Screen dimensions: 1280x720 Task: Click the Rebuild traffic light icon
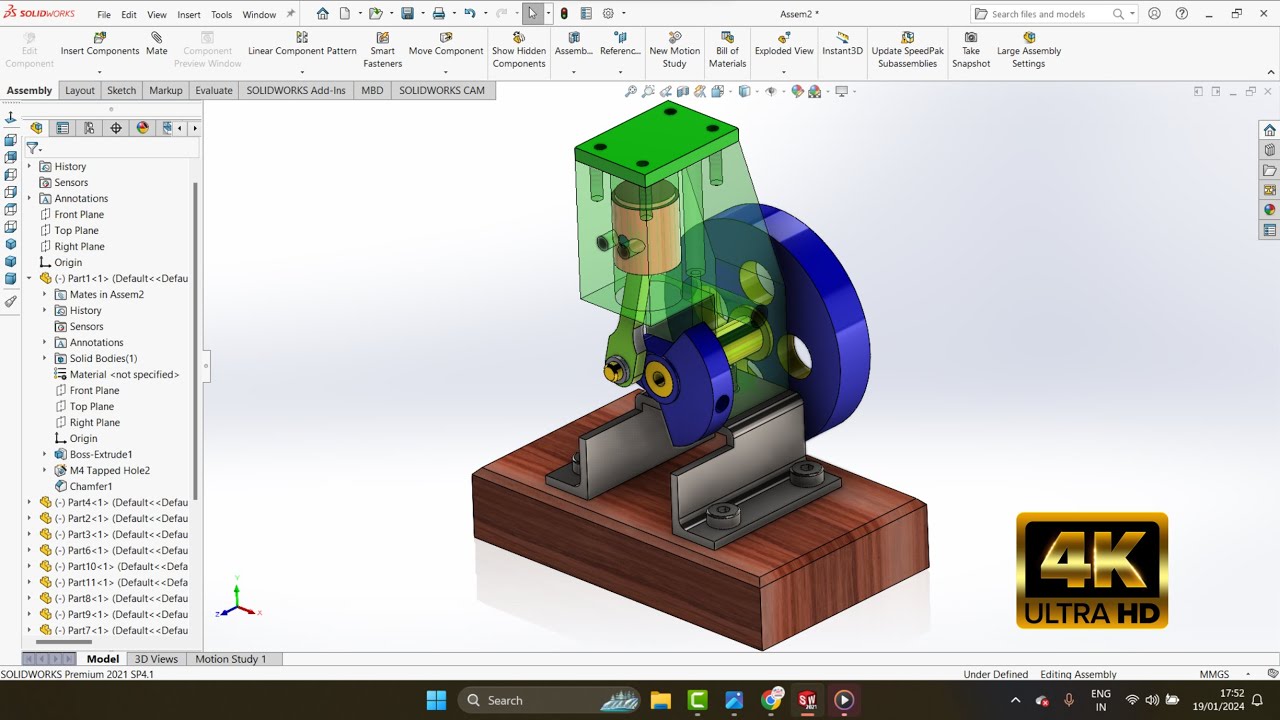pos(564,14)
